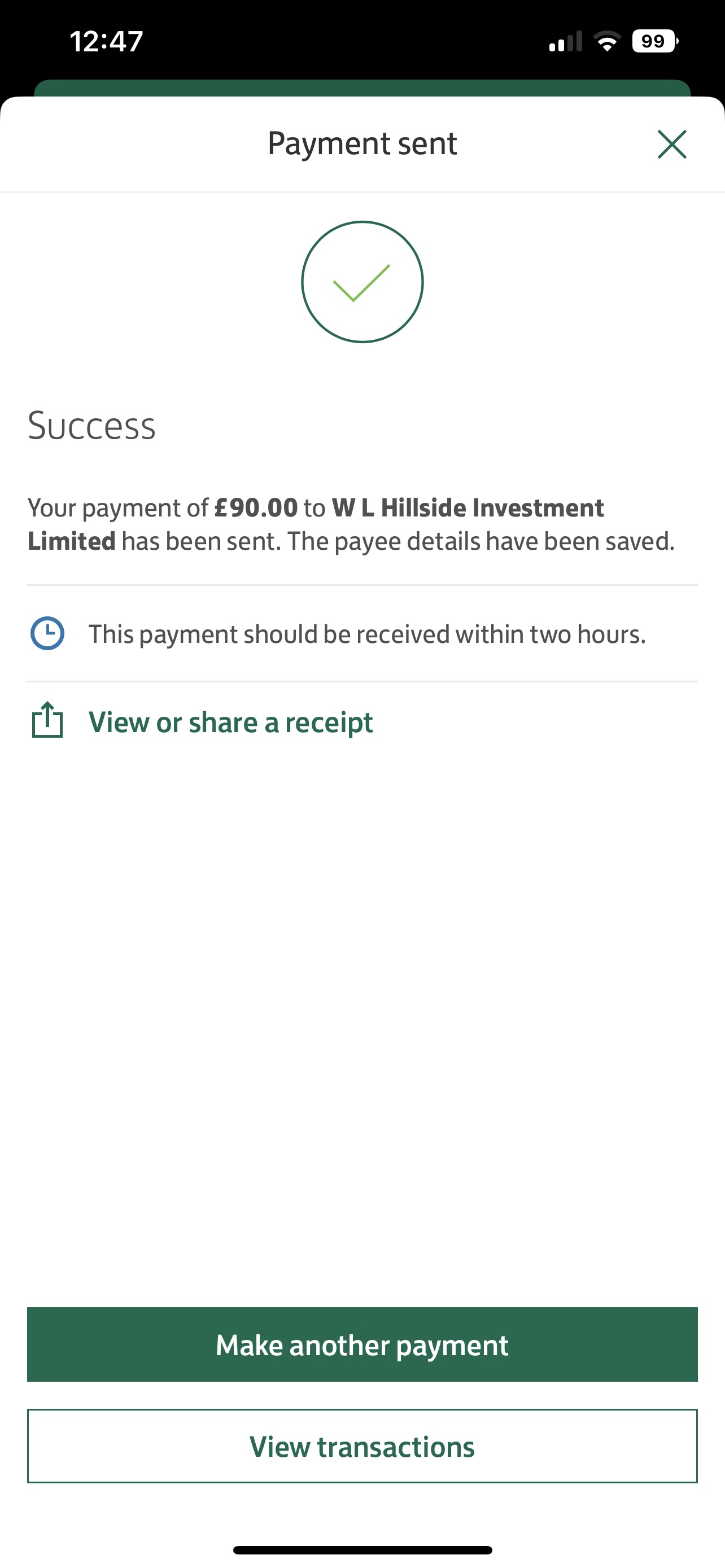Tap the cellular signal strength icon
725x1568 pixels.
pos(565,41)
